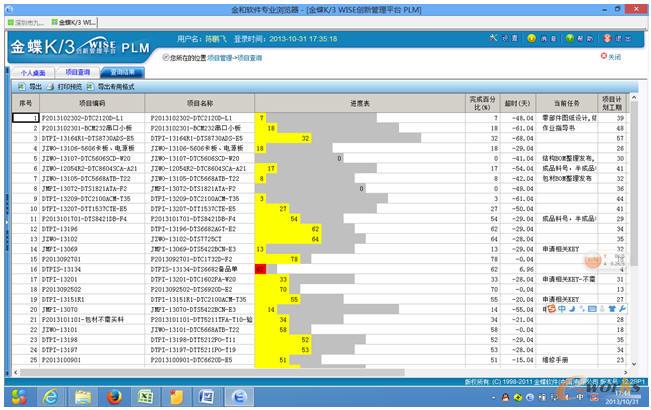Launch Firefox from the taskbar
651x410 pixels.
pyautogui.click(x=115, y=397)
